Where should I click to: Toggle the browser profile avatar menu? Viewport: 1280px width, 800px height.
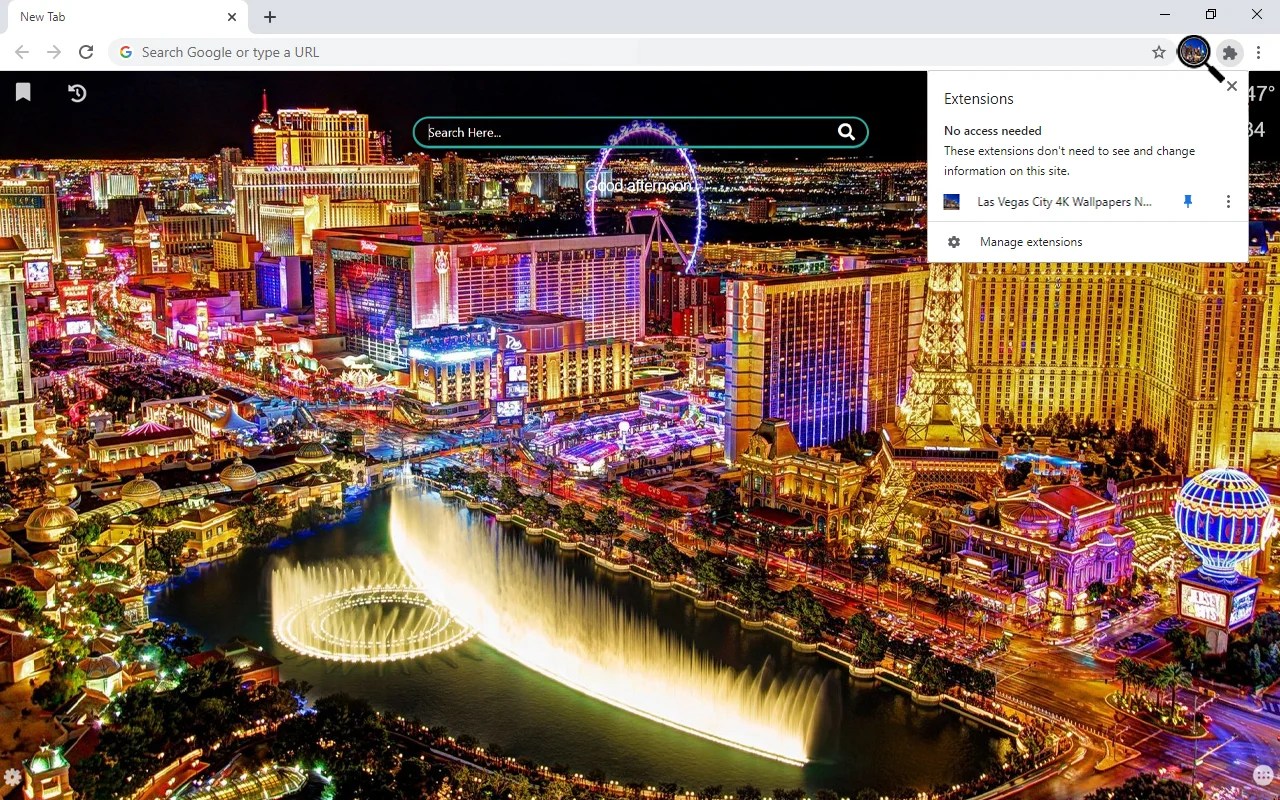click(1193, 52)
